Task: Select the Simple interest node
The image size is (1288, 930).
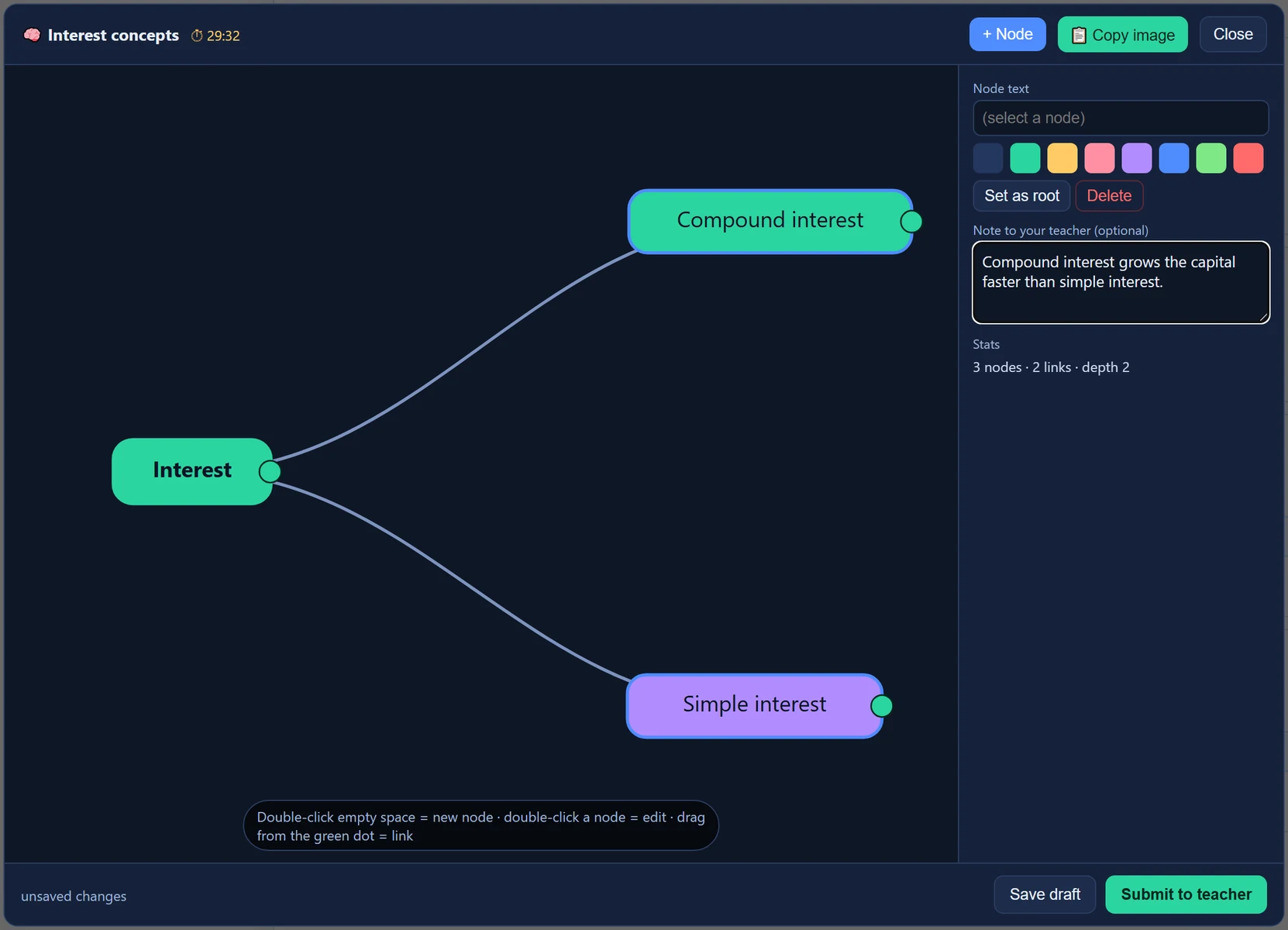Action: pos(755,705)
